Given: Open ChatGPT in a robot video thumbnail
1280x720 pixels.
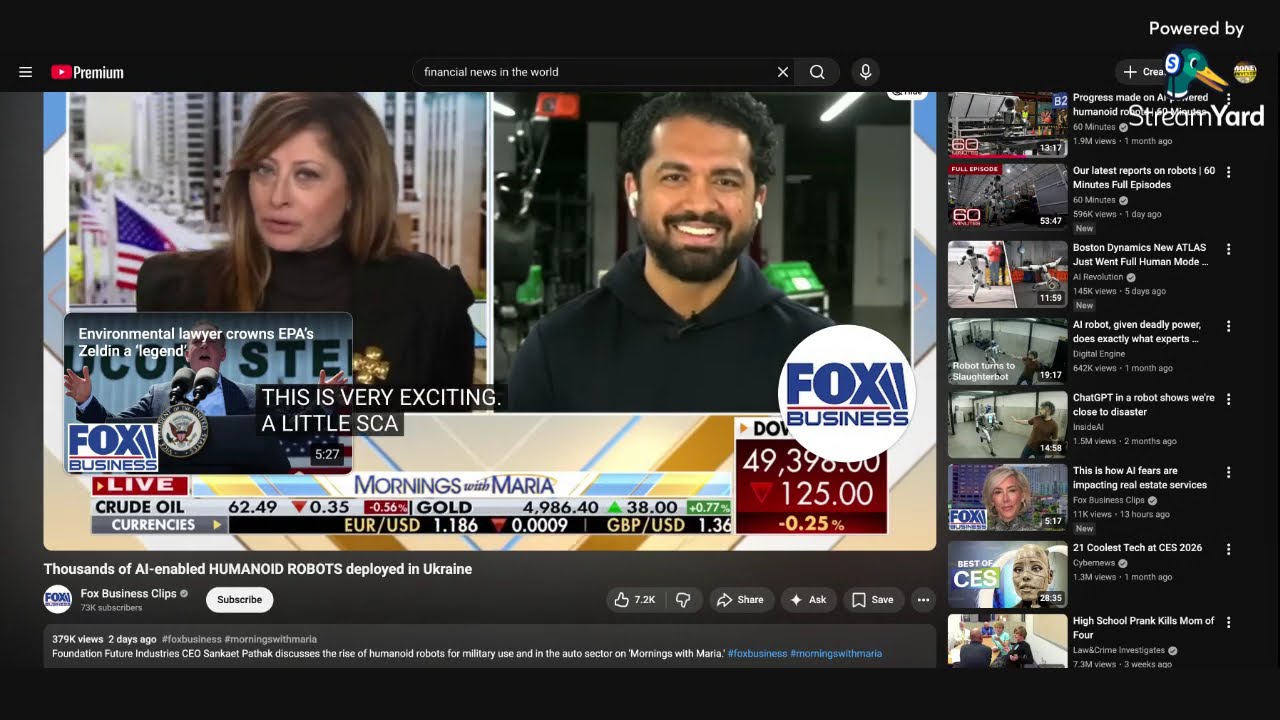Looking at the screenshot, I should (1007, 424).
